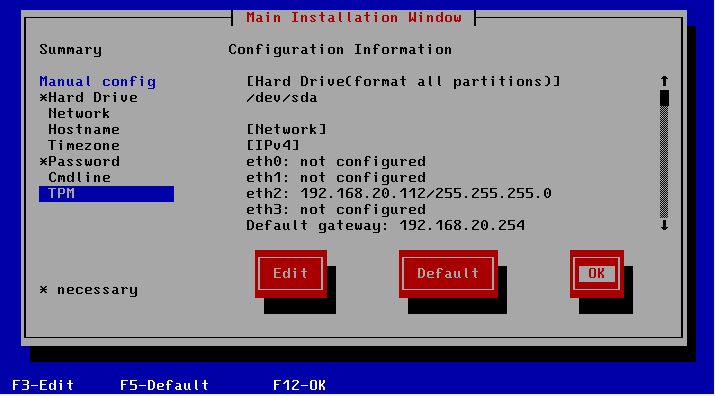The height and width of the screenshot is (396, 715).
Task: Click the F5-Default shortcut label
Action: coord(165,385)
